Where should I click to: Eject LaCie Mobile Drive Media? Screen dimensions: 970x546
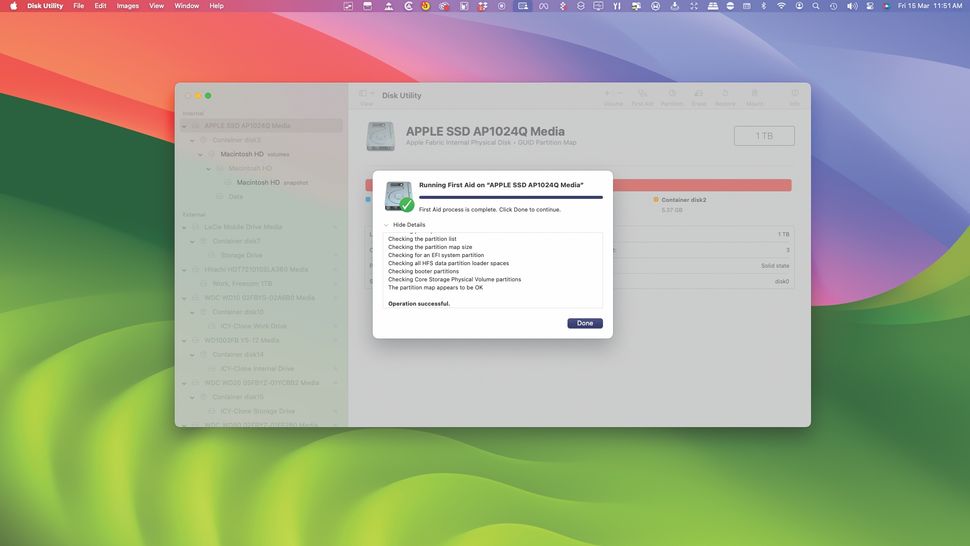pyautogui.click(x=336, y=227)
